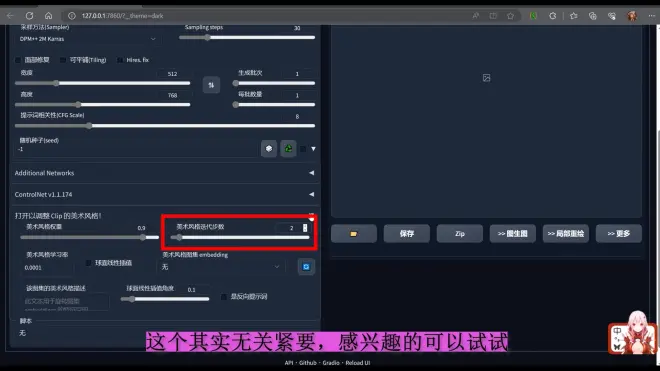Randomize seed with the dice icon
660x371 pixels.
tap(269, 148)
